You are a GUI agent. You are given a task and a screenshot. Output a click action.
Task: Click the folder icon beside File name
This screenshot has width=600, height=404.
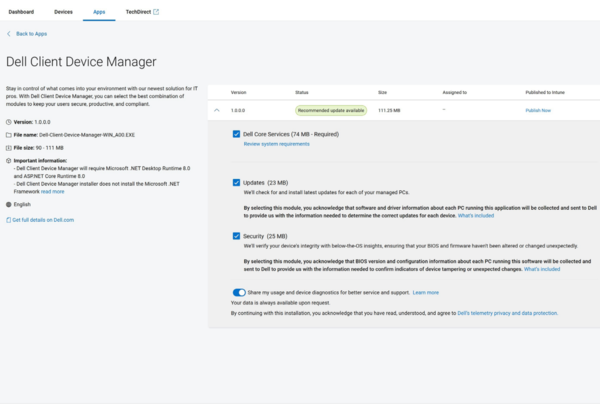pos(9,133)
